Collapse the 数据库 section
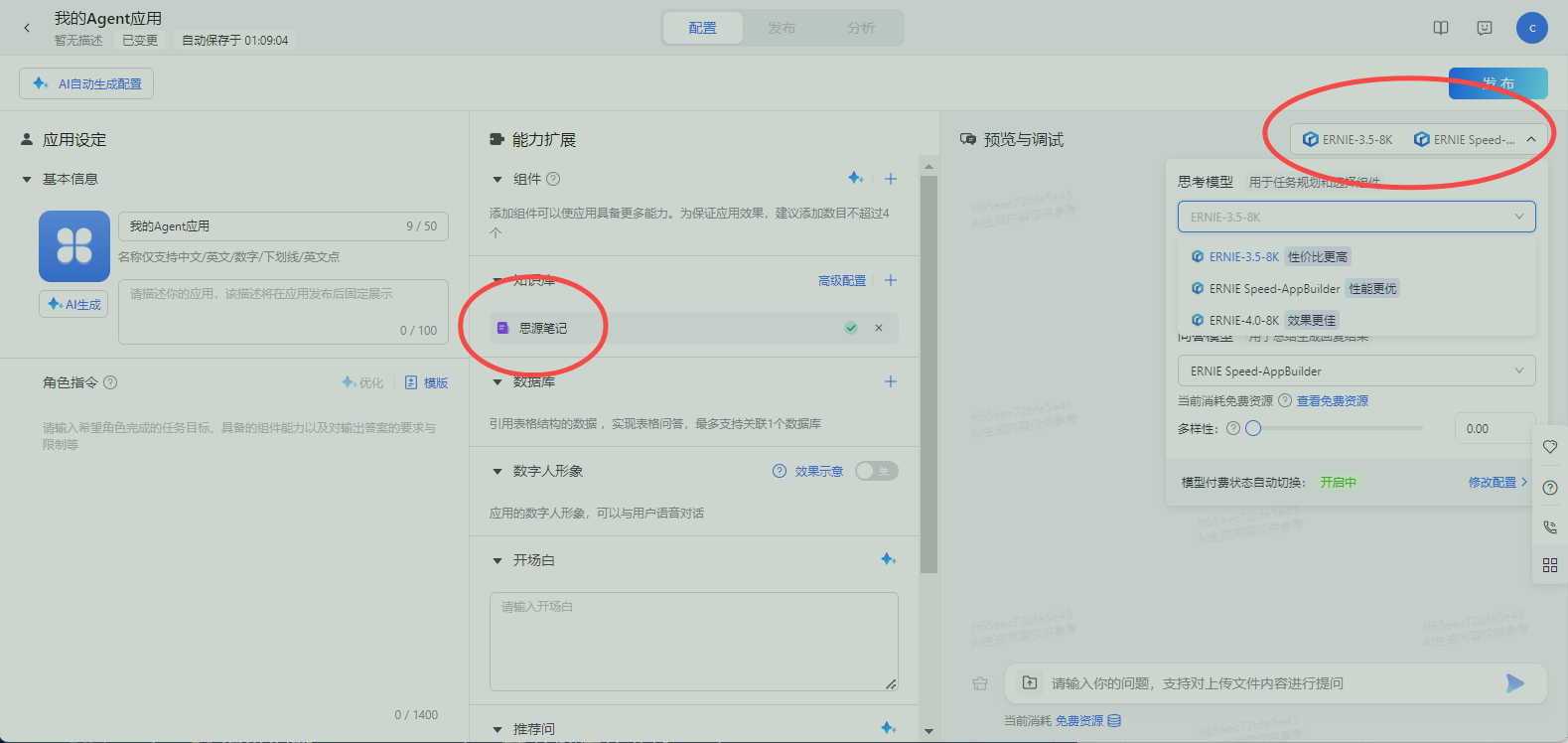1568x743 pixels. pyautogui.click(x=498, y=382)
